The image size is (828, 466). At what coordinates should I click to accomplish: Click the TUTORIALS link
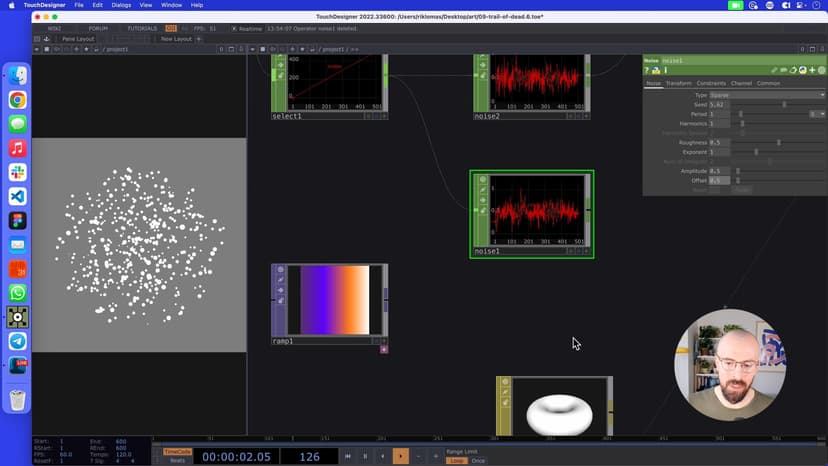point(142,28)
